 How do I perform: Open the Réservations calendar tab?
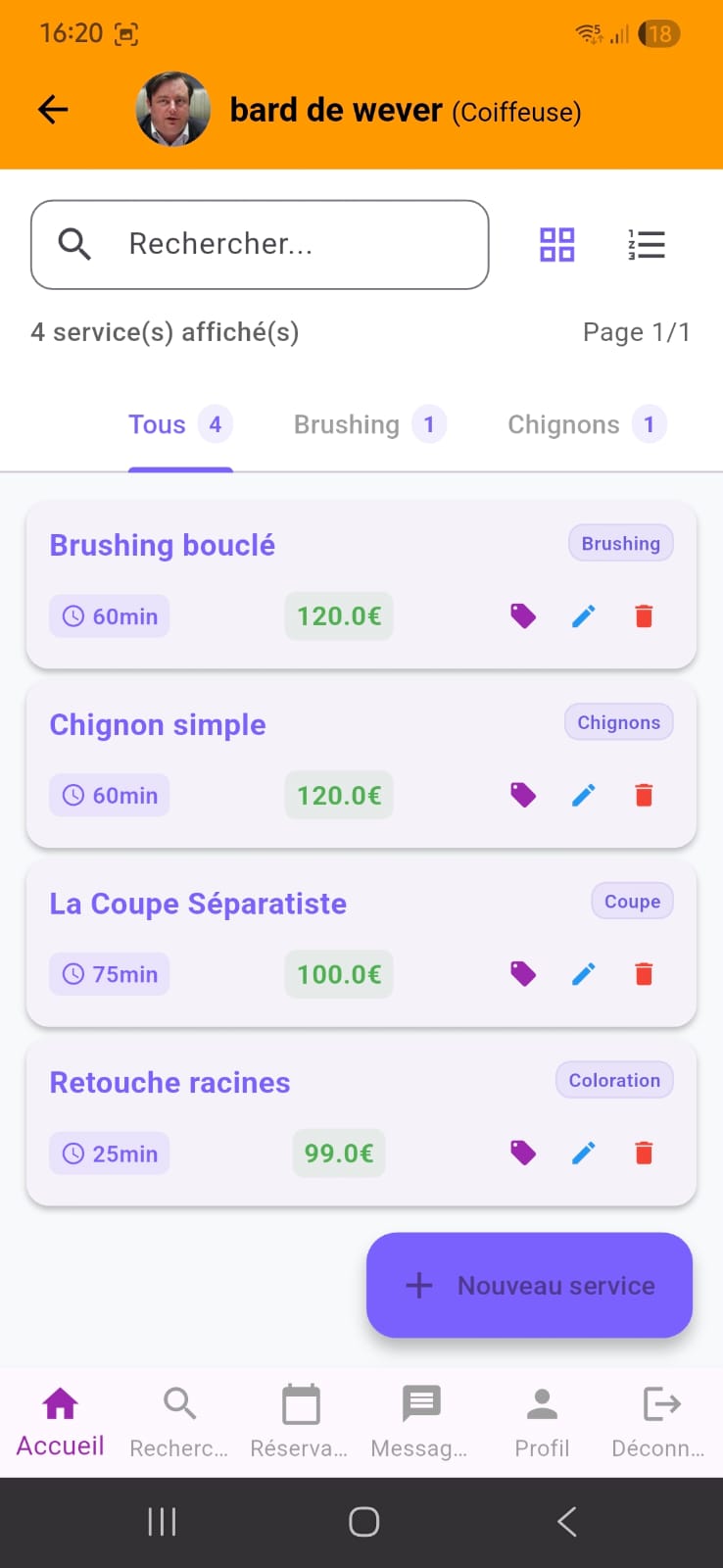click(300, 1421)
